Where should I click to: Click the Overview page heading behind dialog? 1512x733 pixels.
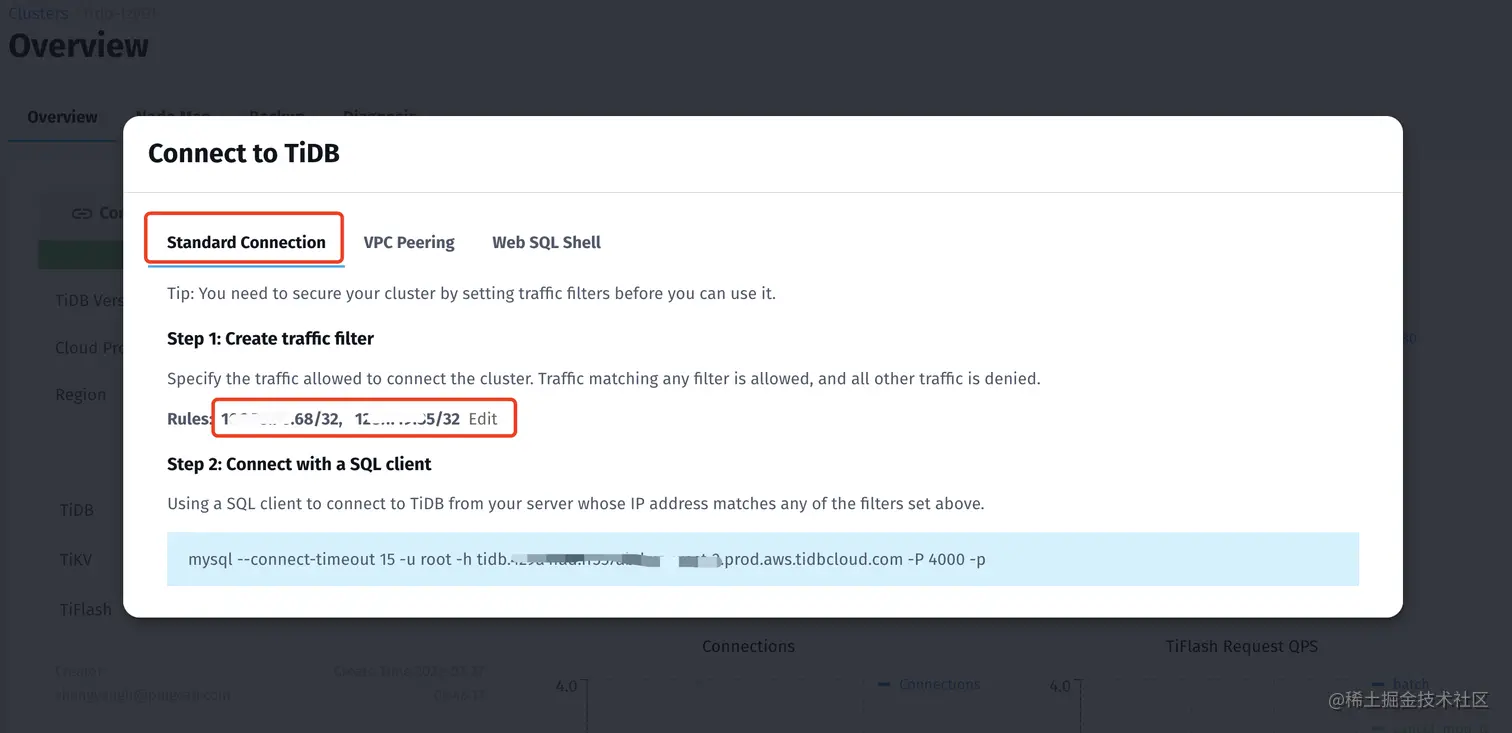pyautogui.click(x=79, y=46)
